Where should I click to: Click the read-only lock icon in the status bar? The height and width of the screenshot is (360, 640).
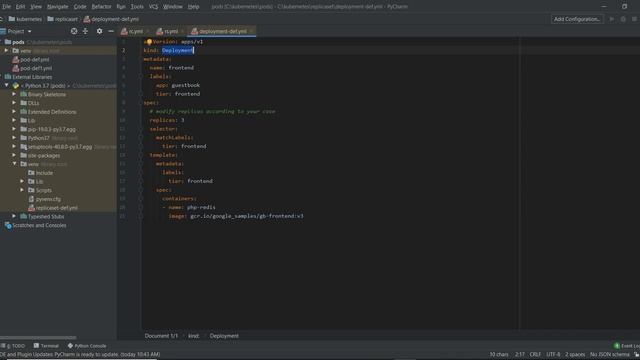[636, 354]
